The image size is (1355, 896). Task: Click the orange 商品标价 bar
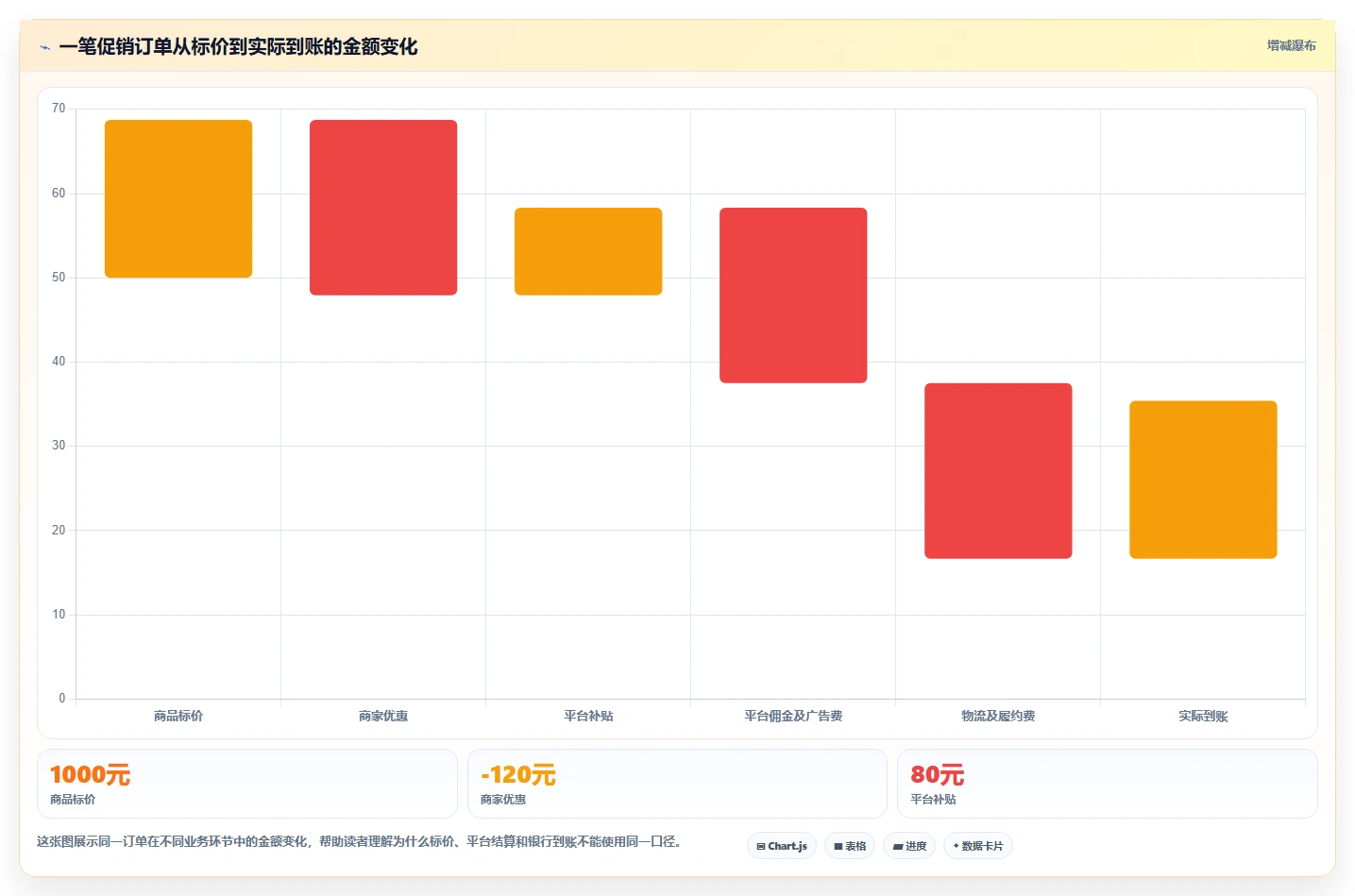pos(178,198)
